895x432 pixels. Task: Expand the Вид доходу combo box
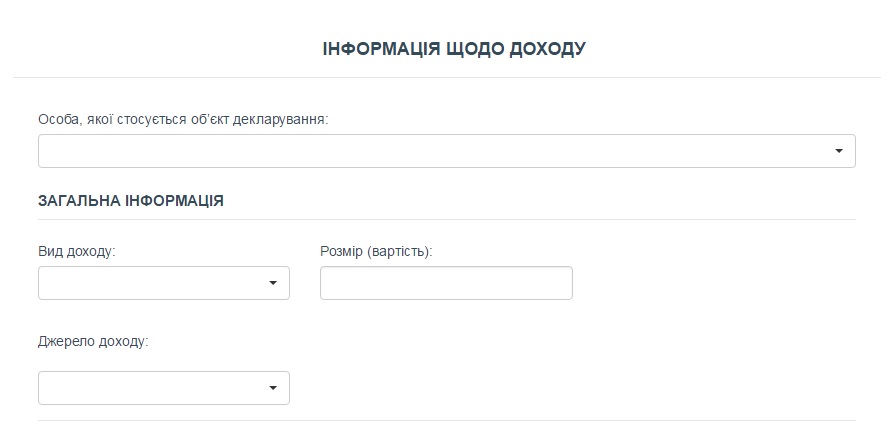pyautogui.click(x=163, y=283)
